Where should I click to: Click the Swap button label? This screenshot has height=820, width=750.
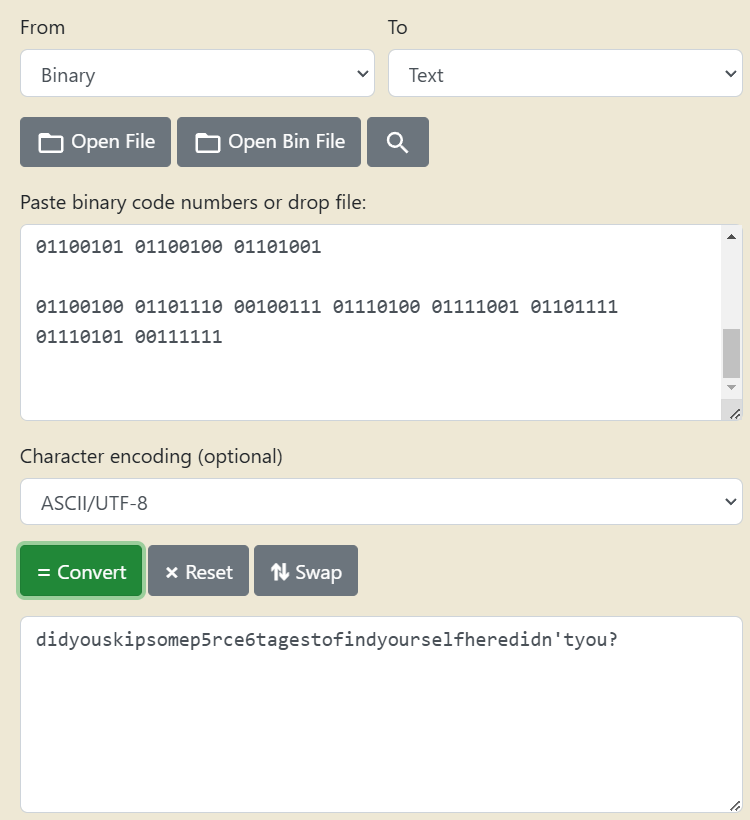click(319, 573)
